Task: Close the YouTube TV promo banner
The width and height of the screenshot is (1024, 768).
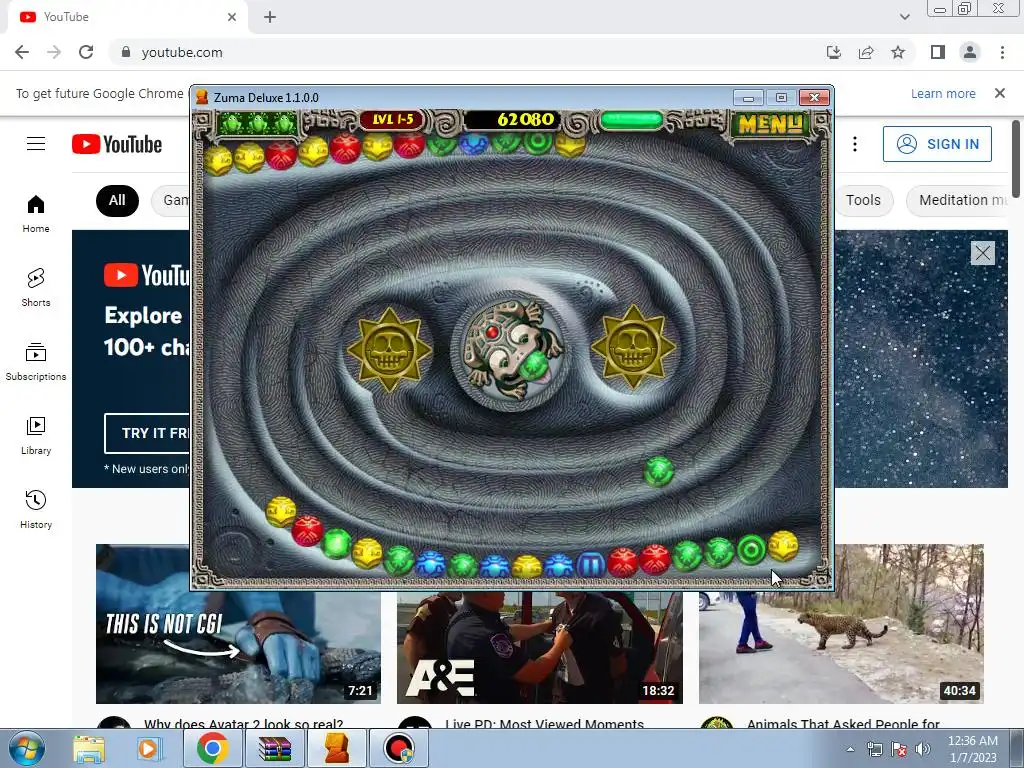Action: pos(982,253)
